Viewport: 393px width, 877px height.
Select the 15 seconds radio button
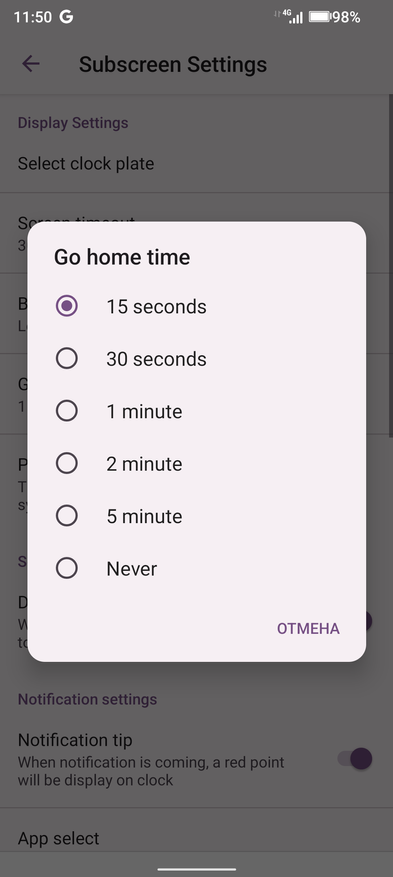67,306
